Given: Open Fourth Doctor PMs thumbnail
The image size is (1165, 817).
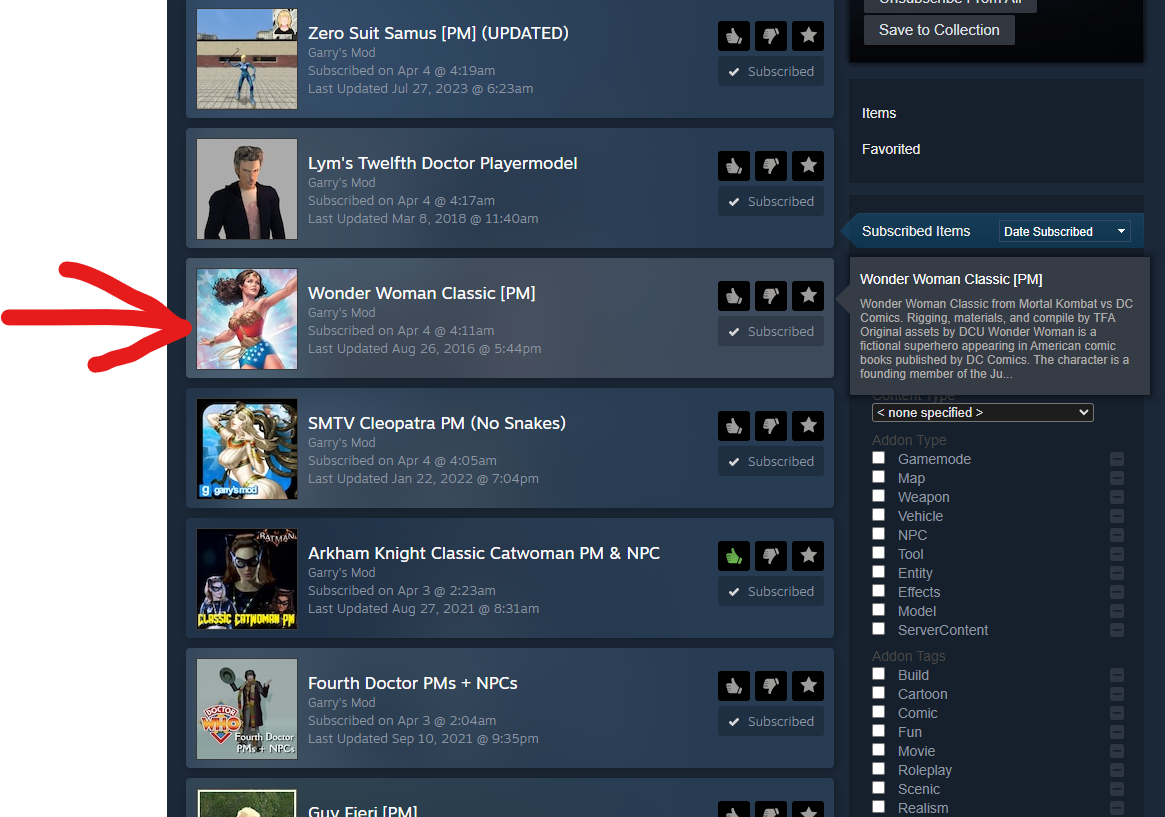Looking at the screenshot, I should point(247,709).
